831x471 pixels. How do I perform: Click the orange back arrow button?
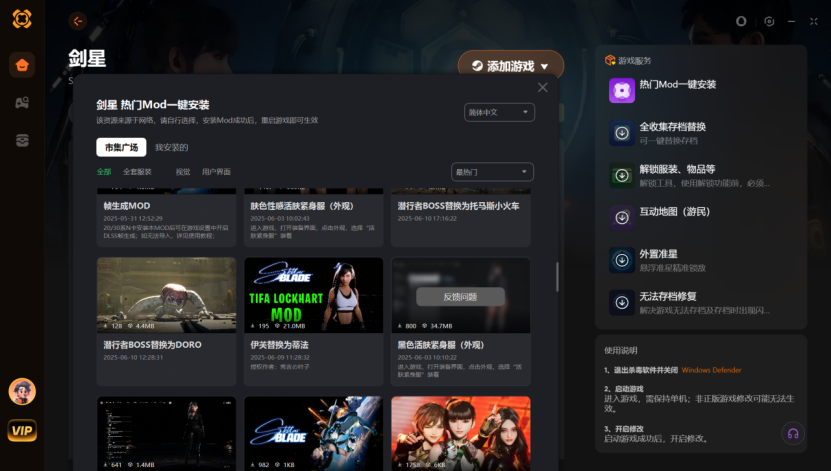[78, 21]
